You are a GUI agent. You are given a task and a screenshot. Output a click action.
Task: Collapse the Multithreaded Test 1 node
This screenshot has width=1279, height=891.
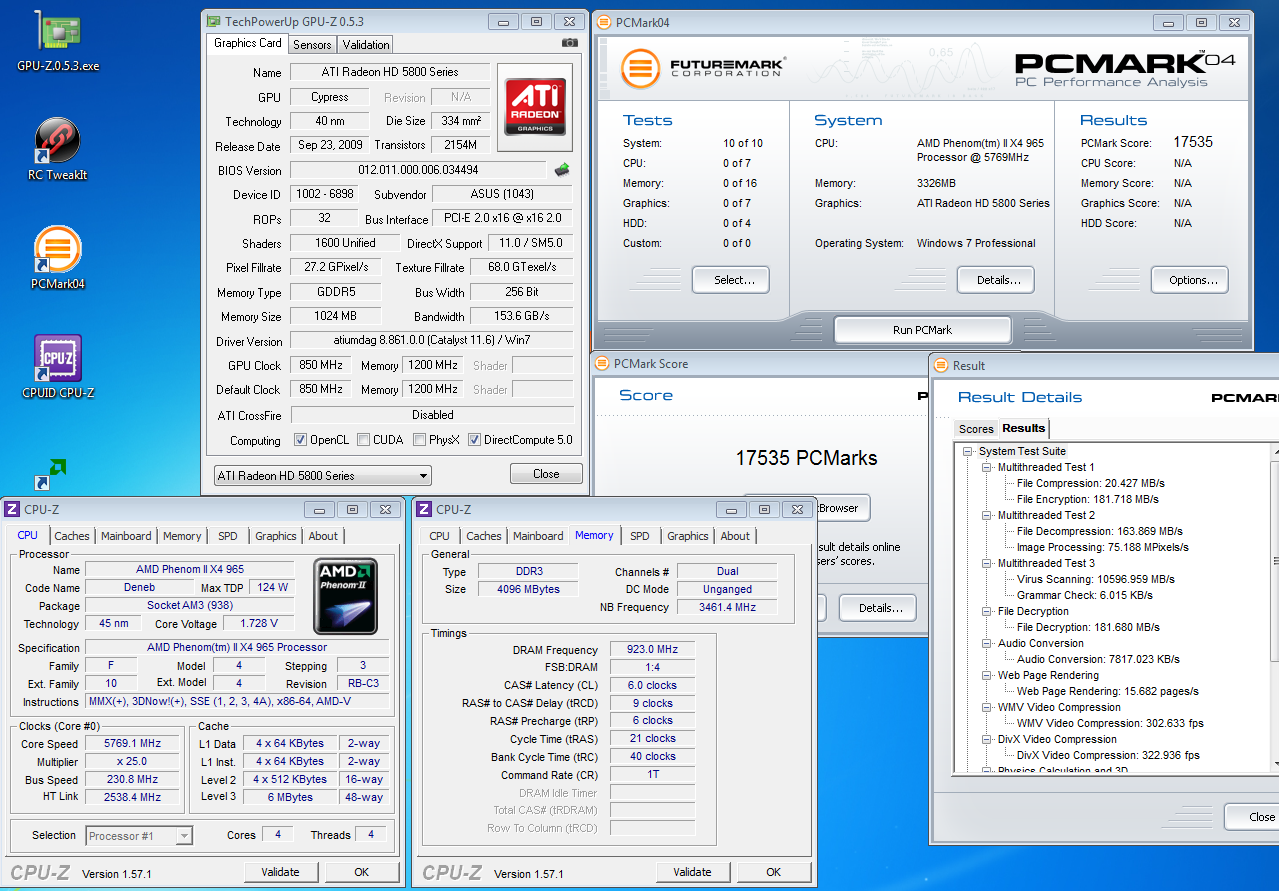(x=987, y=467)
